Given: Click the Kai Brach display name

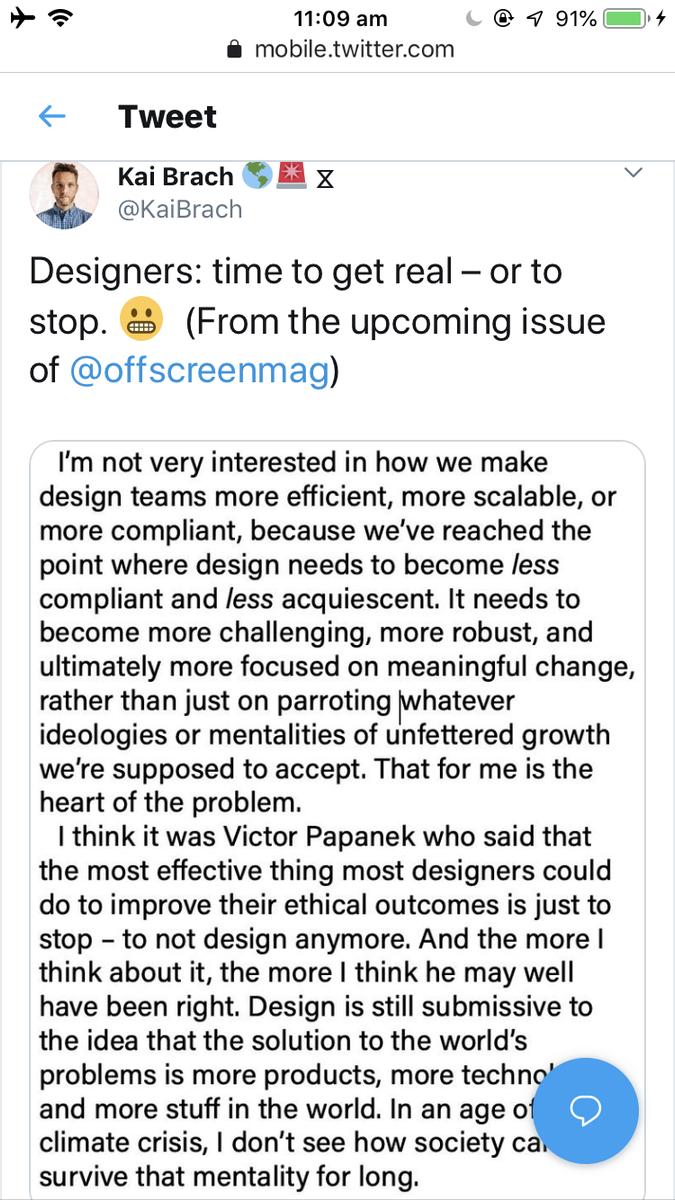Looking at the screenshot, I should click(176, 177).
